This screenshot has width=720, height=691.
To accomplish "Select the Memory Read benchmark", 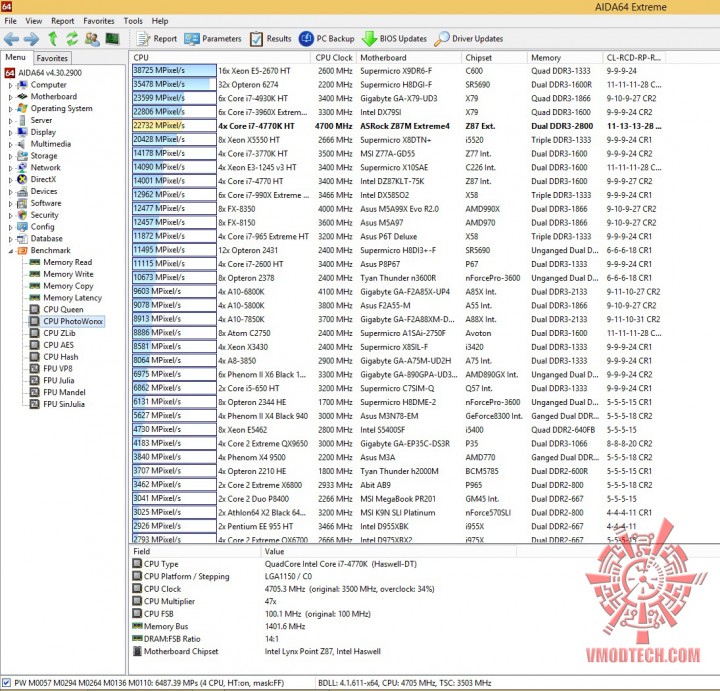I will (68, 262).
